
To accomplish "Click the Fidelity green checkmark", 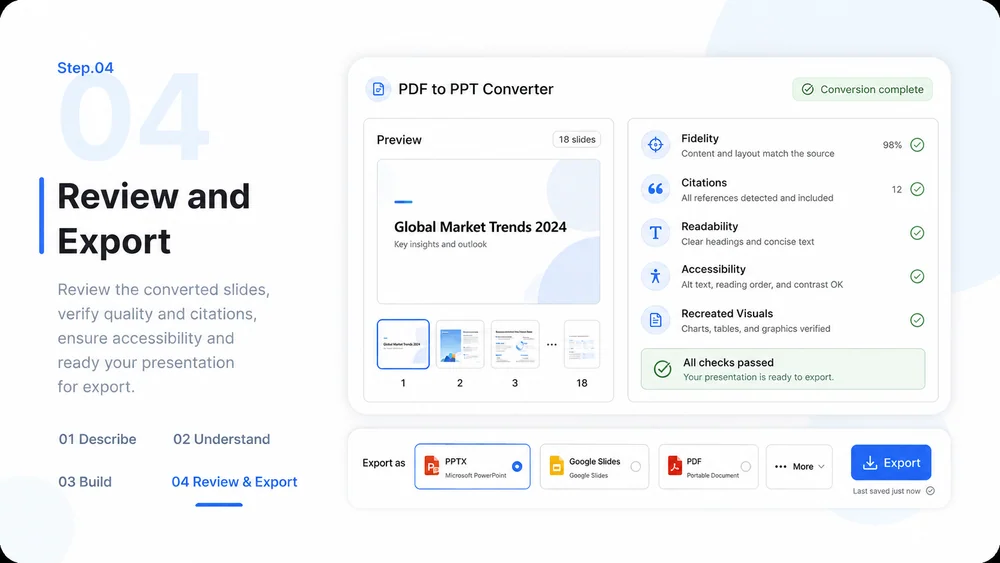I will coord(917,145).
